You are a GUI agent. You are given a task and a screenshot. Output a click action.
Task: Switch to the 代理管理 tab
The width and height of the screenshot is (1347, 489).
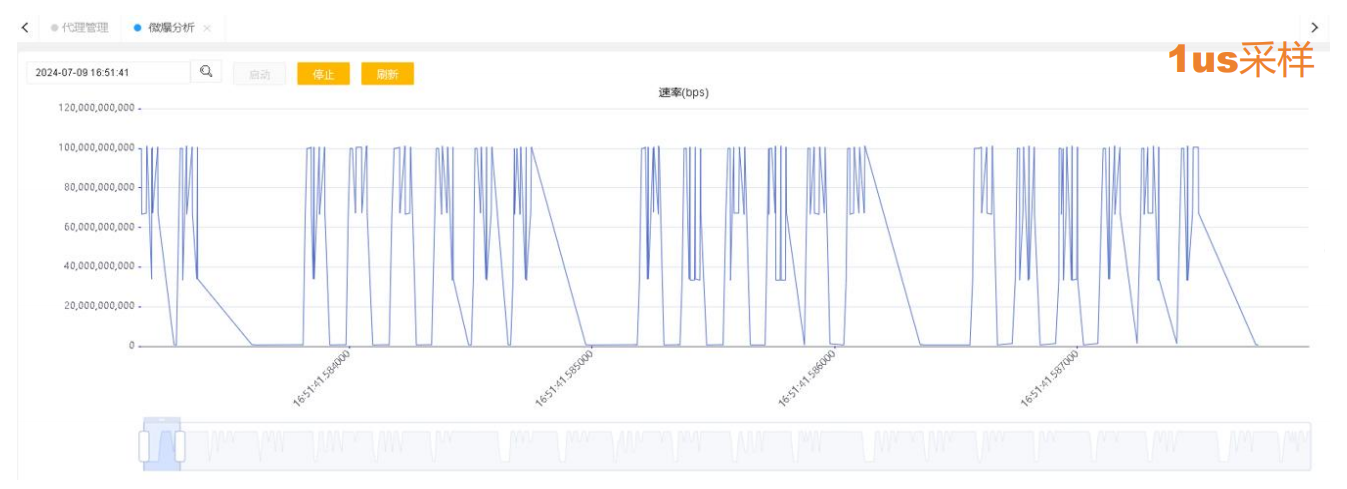[79, 28]
